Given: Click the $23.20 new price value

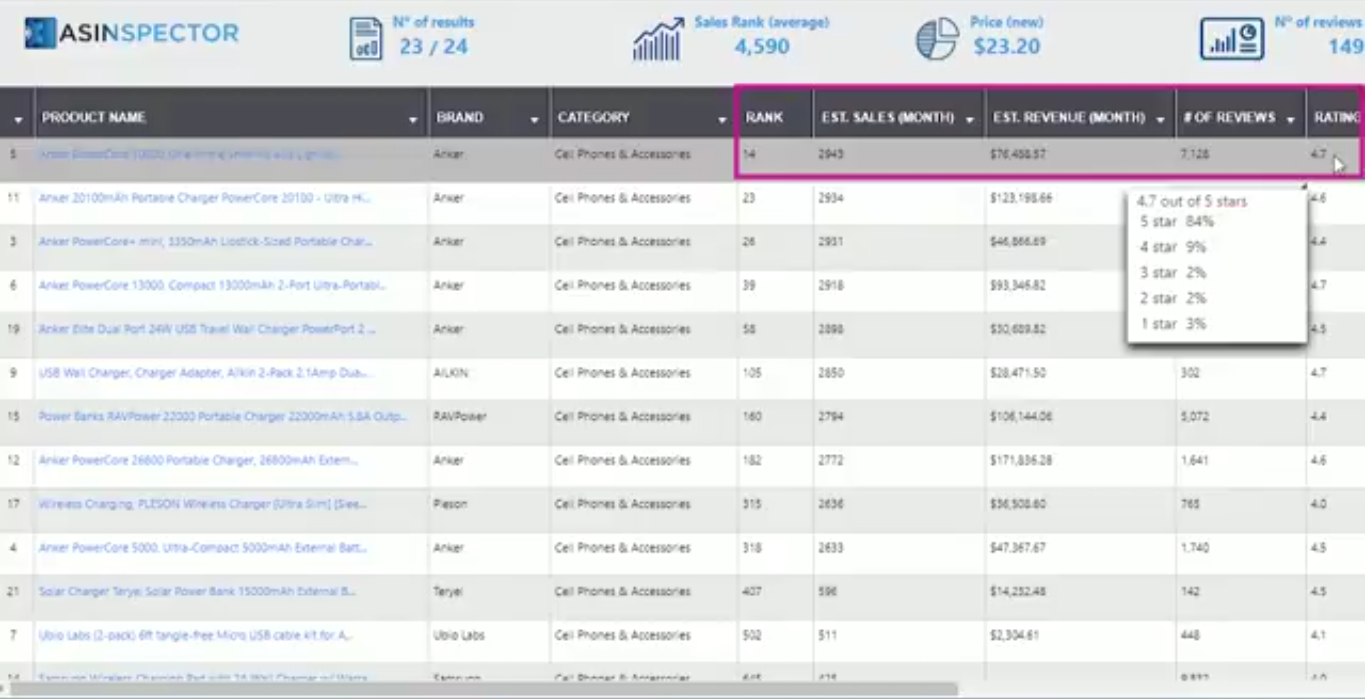Looking at the screenshot, I should [x=1007, y=47].
